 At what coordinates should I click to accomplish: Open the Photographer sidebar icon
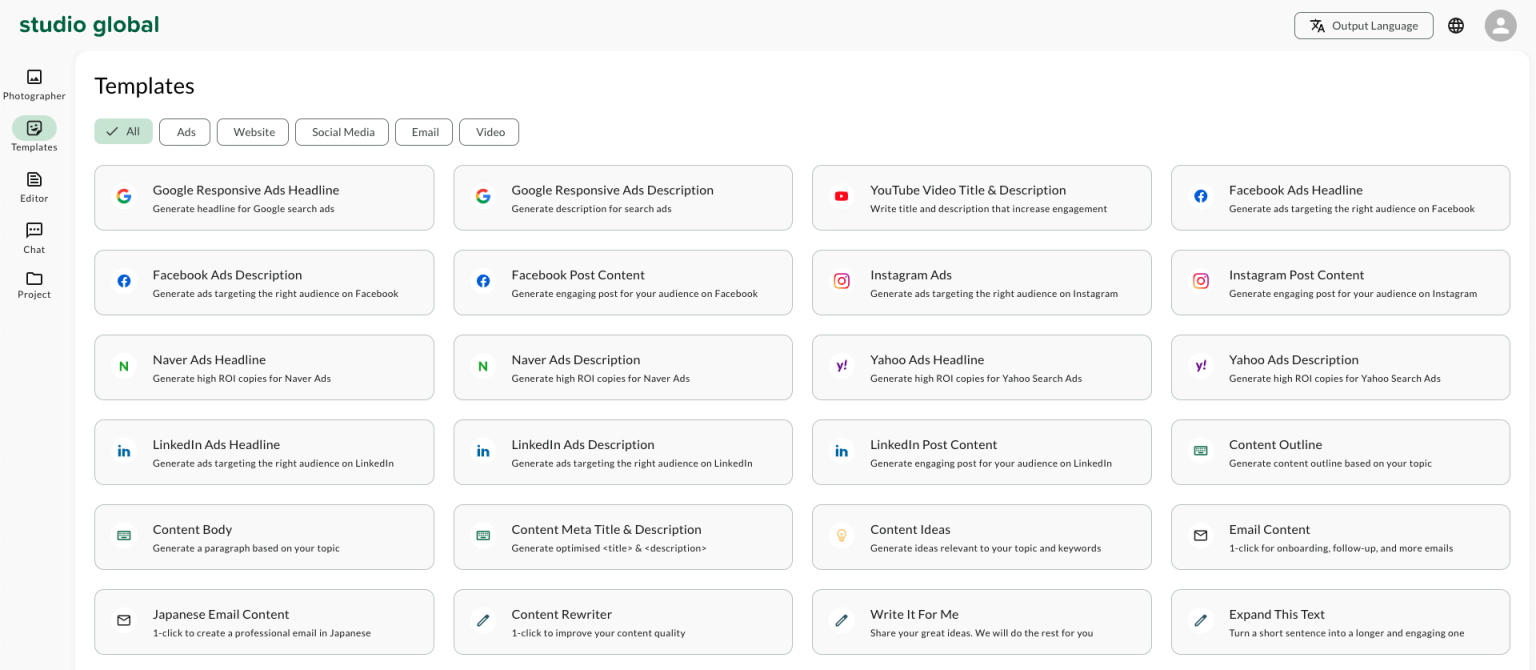[34, 77]
